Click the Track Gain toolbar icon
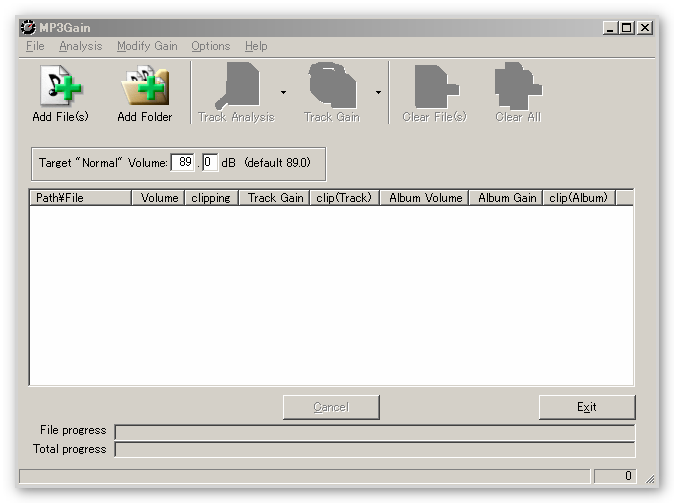Image resolution: width=674 pixels, height=503 pixels. pyautogui.click(x=332, y=85)
